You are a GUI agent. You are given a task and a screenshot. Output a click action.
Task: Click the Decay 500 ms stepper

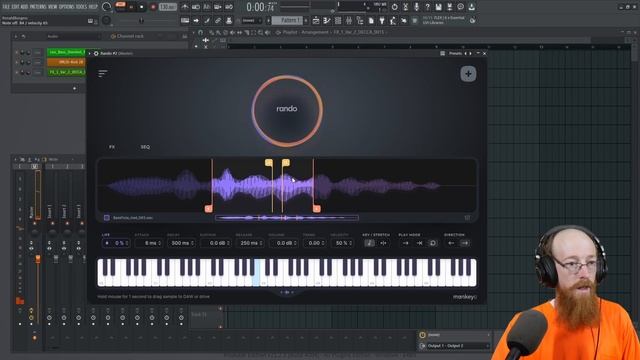[182, 243]
